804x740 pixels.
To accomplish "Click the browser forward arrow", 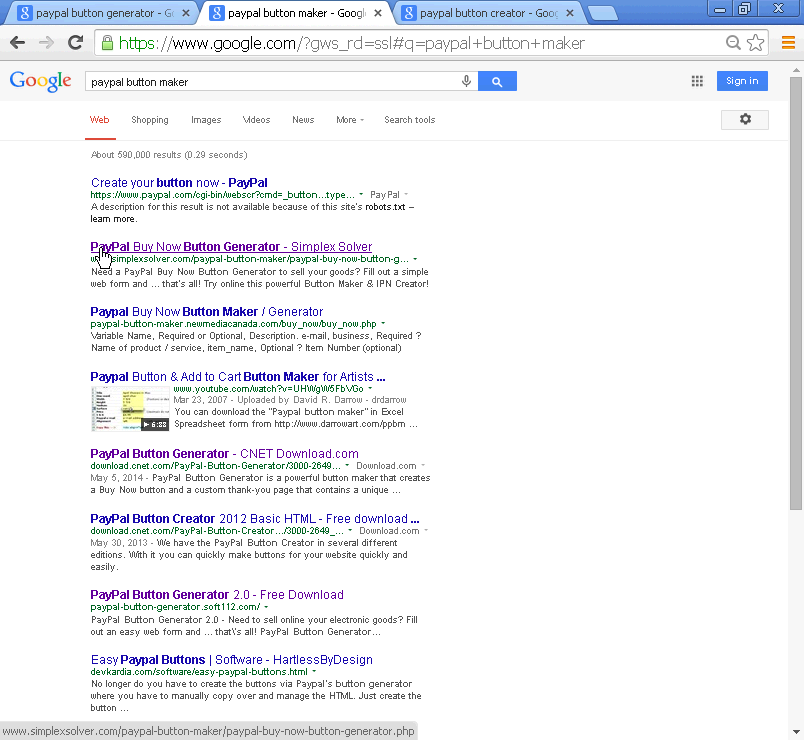I will (x=46, y=43).
